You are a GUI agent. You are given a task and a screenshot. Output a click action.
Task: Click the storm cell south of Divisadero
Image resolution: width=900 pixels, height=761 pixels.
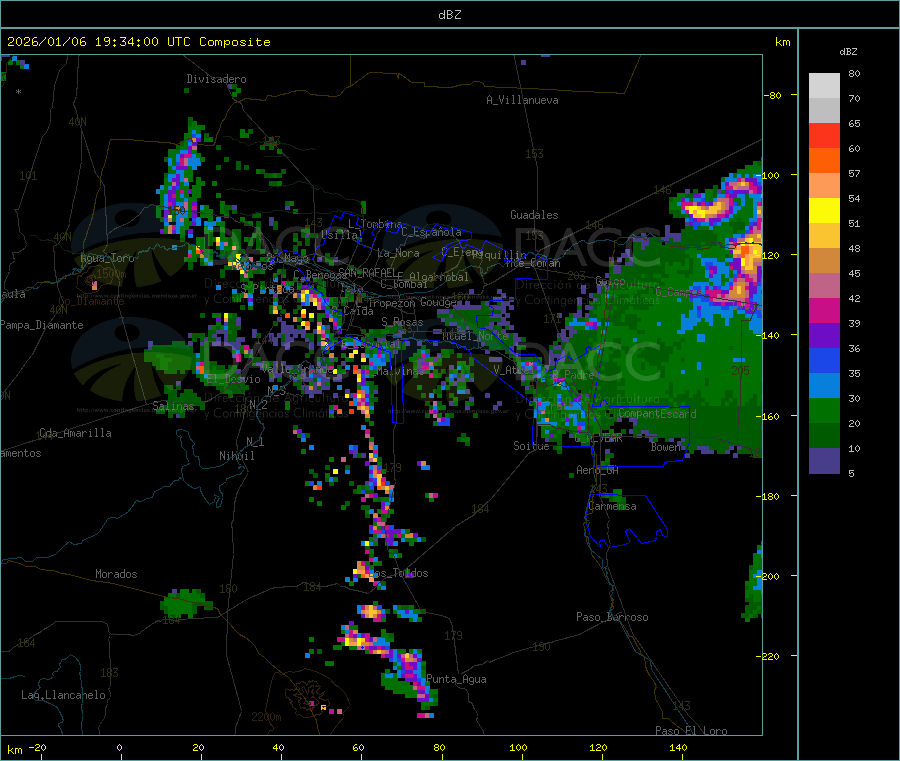click(x=180, y=178)
